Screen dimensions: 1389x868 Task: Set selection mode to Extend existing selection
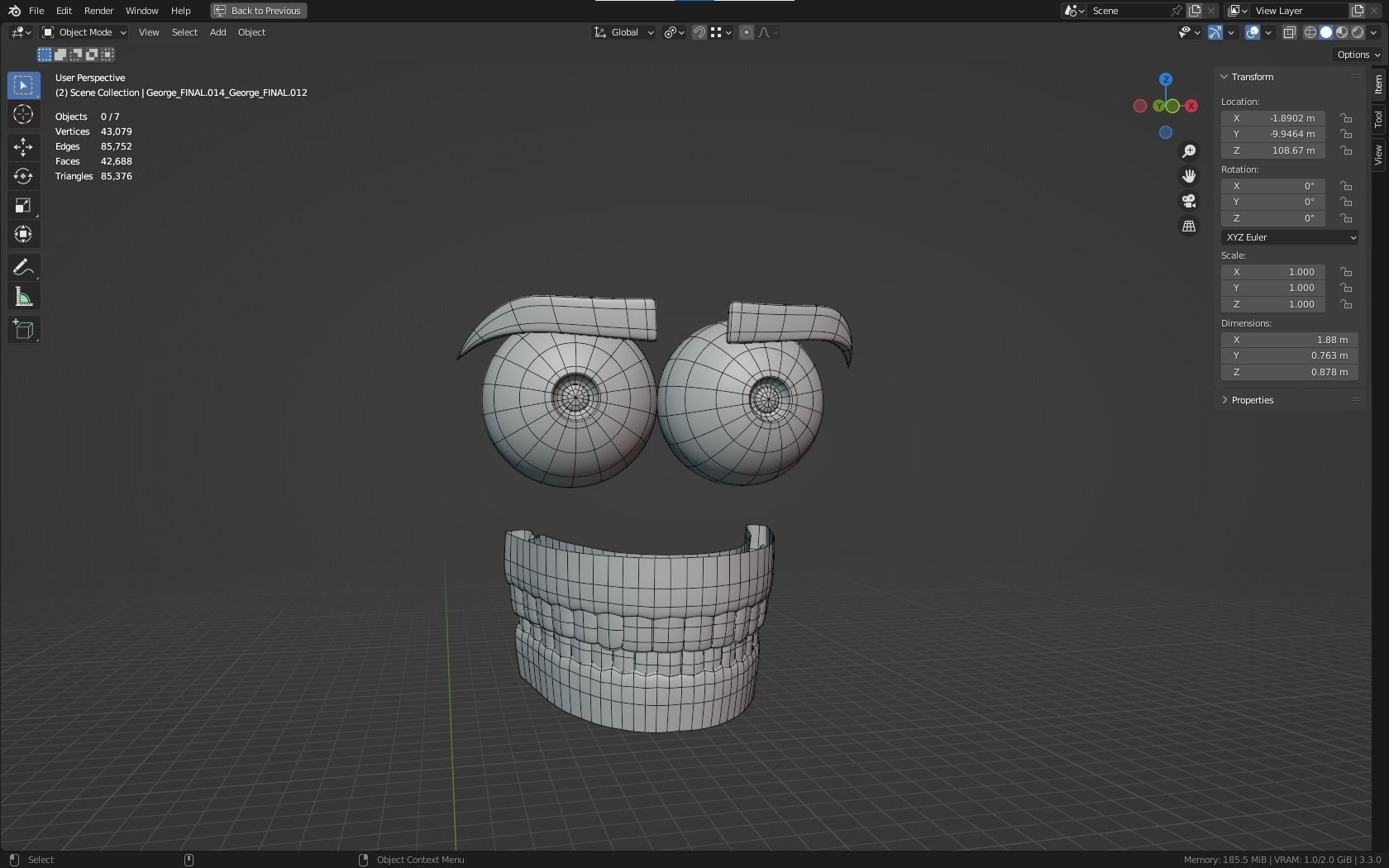[x=60, y=55]
